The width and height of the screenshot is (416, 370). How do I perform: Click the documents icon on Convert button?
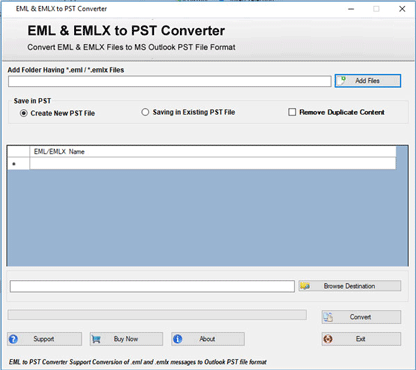[329, 317]
